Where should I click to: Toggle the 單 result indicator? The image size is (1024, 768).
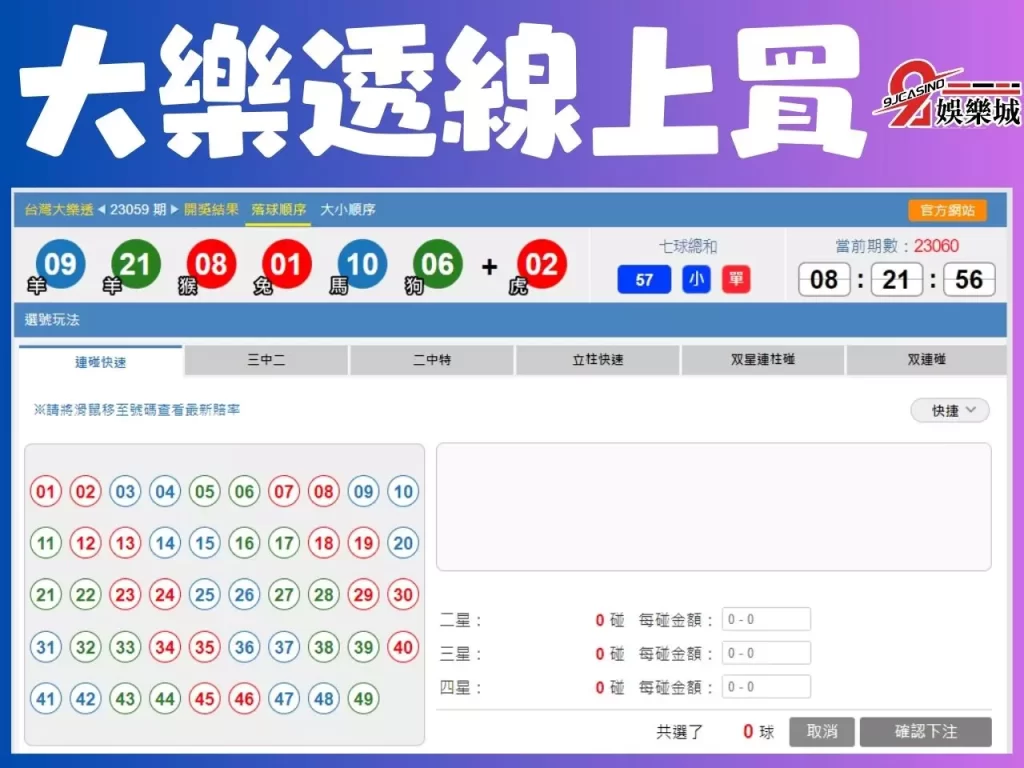point(736,280)
